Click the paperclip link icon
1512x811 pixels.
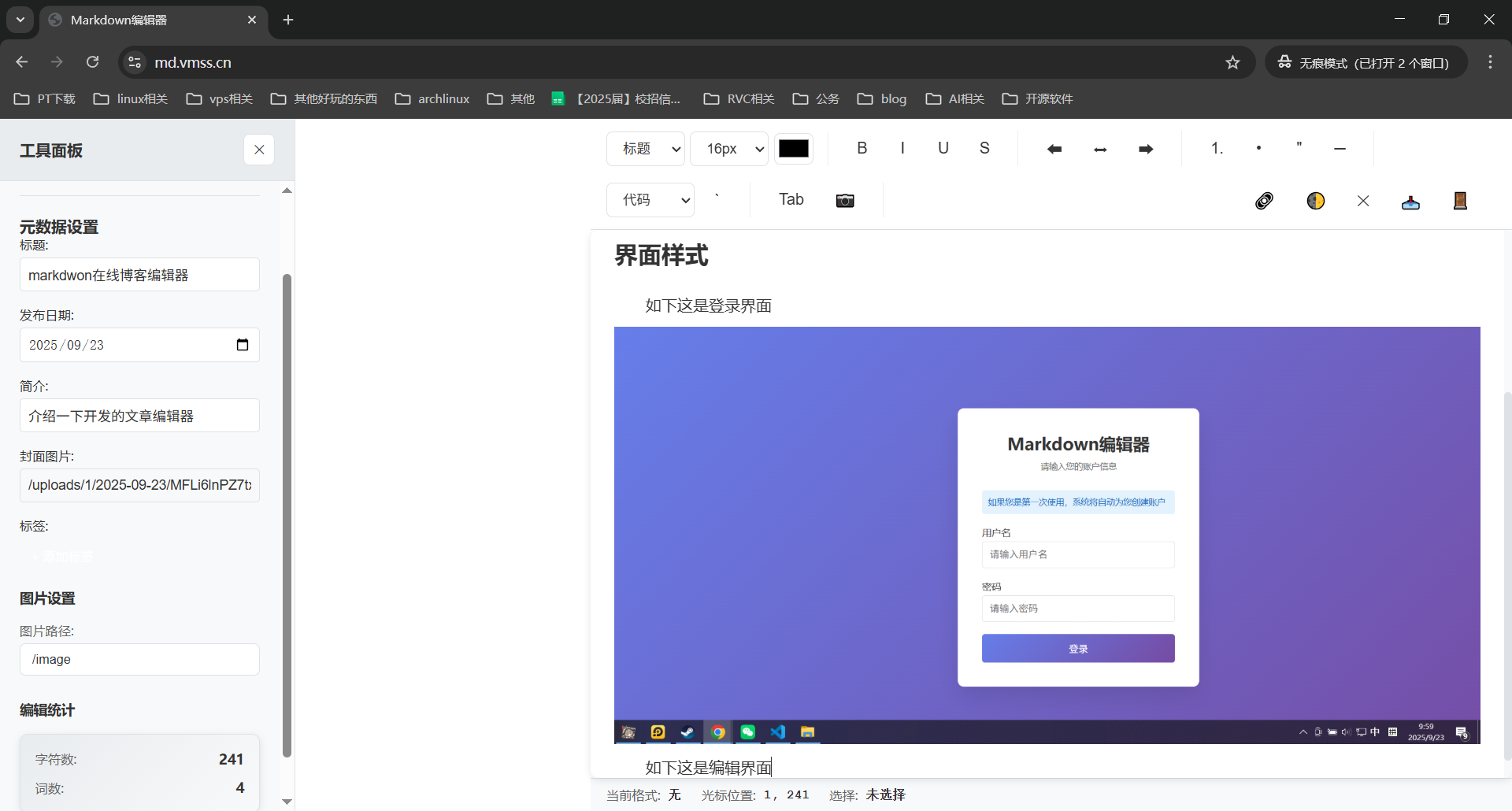(x=1264, y=201)
